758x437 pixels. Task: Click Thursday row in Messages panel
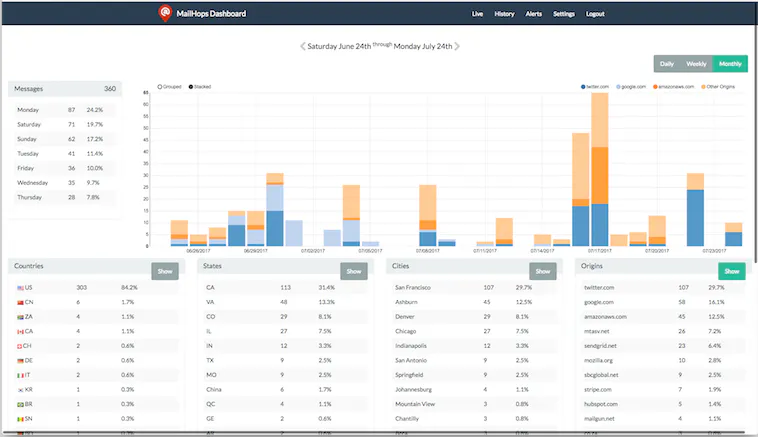(x=65, y=197)
